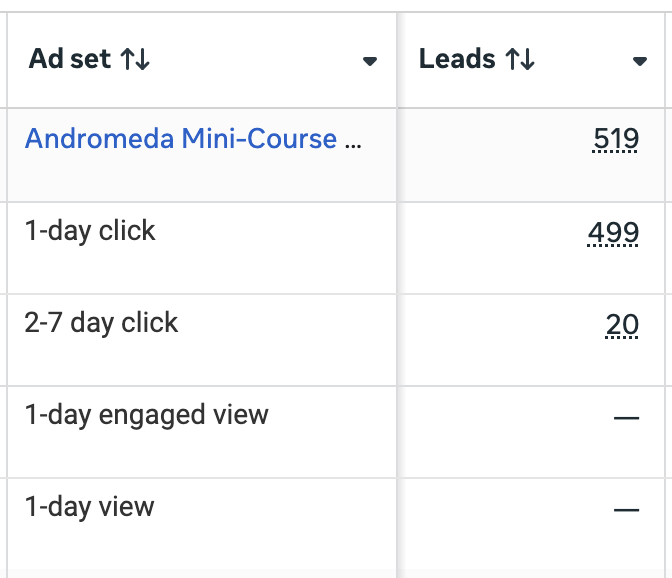Open the Andromeda Mini-Course ad set link
672x578 pixels.
(x=180, y=138)
